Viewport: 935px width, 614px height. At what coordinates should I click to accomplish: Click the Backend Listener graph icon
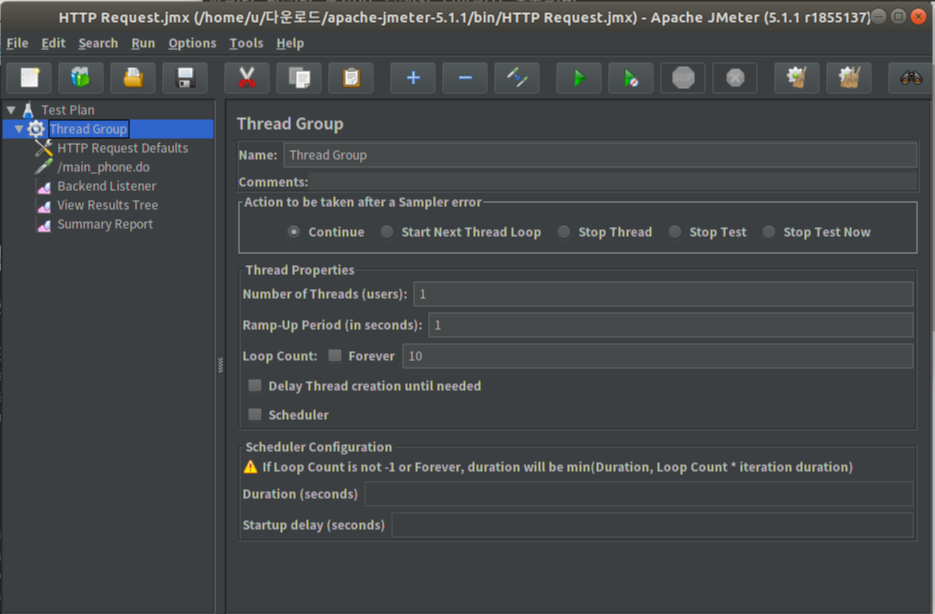(44, 187)
